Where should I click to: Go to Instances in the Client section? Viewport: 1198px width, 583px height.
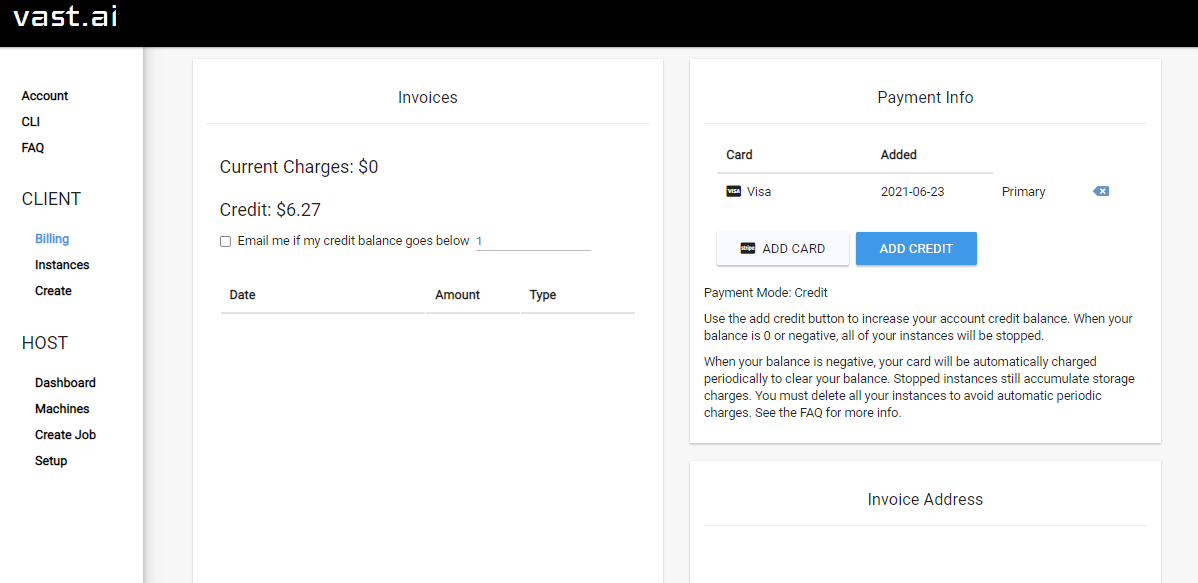point(62,265)
